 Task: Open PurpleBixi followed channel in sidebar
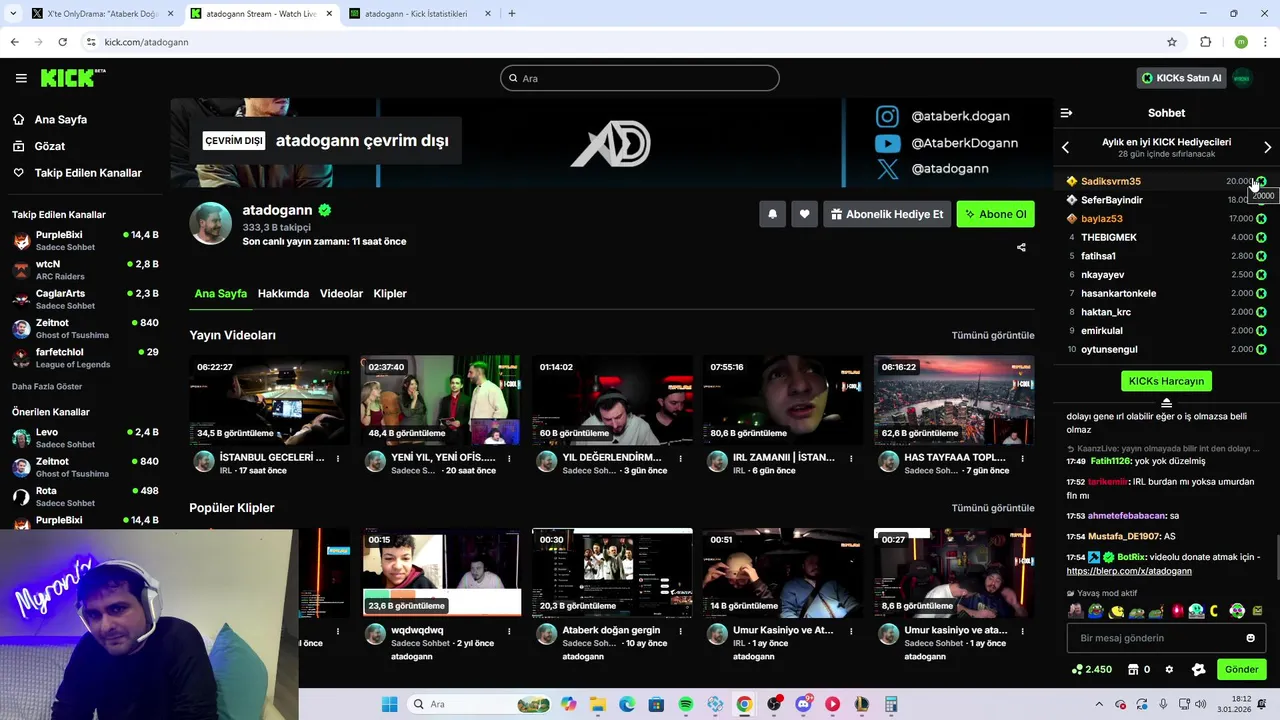point(85,241)
